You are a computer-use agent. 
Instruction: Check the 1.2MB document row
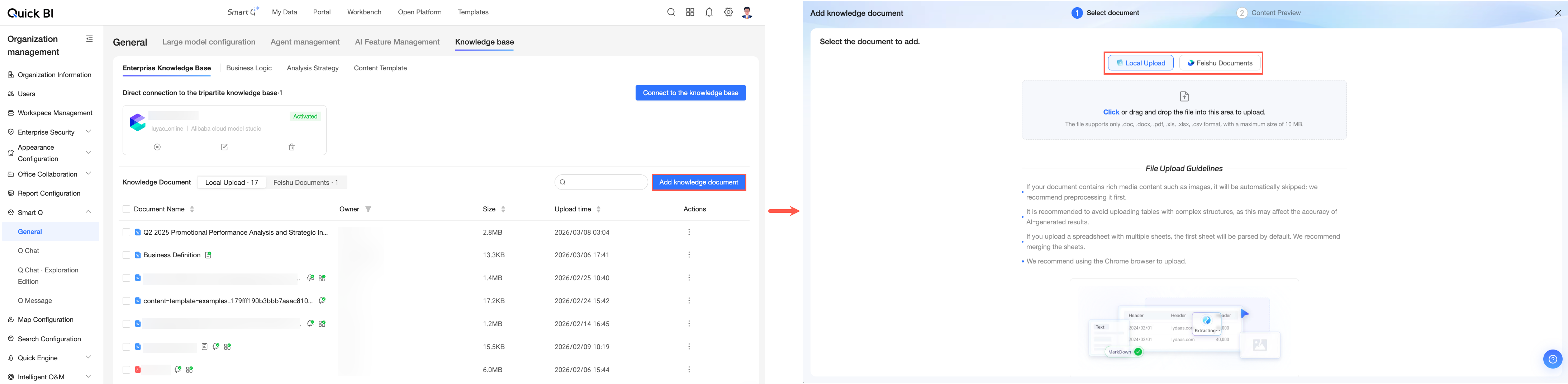tap(127, 324)
